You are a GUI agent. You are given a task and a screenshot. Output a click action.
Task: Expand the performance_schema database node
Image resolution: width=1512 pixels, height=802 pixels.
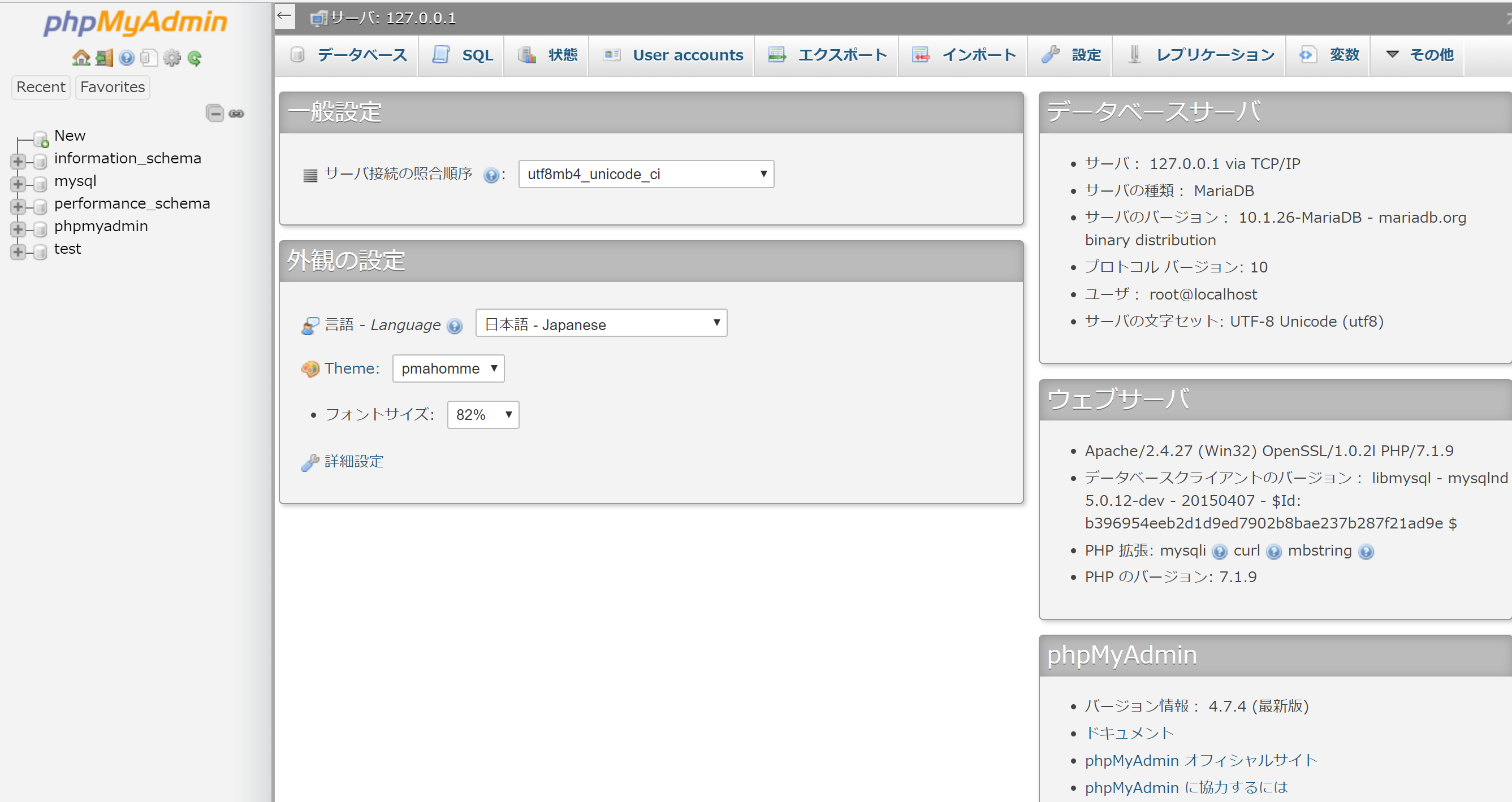pyautogui.click(x=18, y=206)
